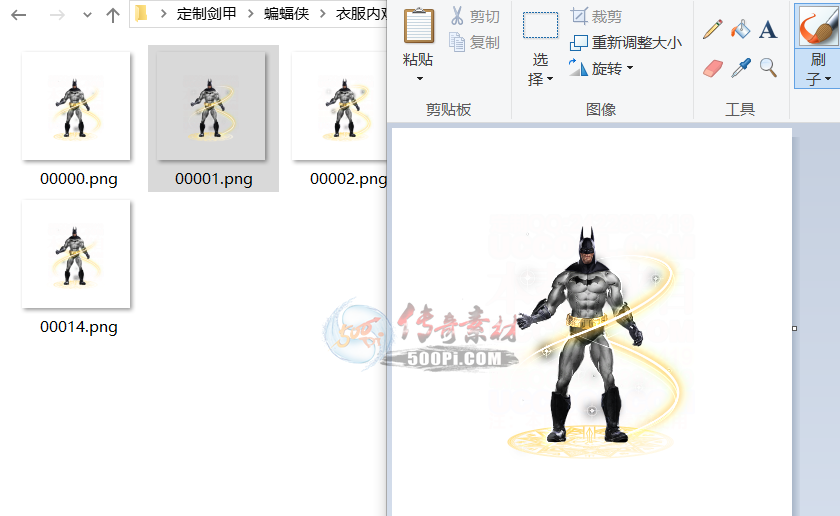Click the file name 00000.png label

click(79, 178)
